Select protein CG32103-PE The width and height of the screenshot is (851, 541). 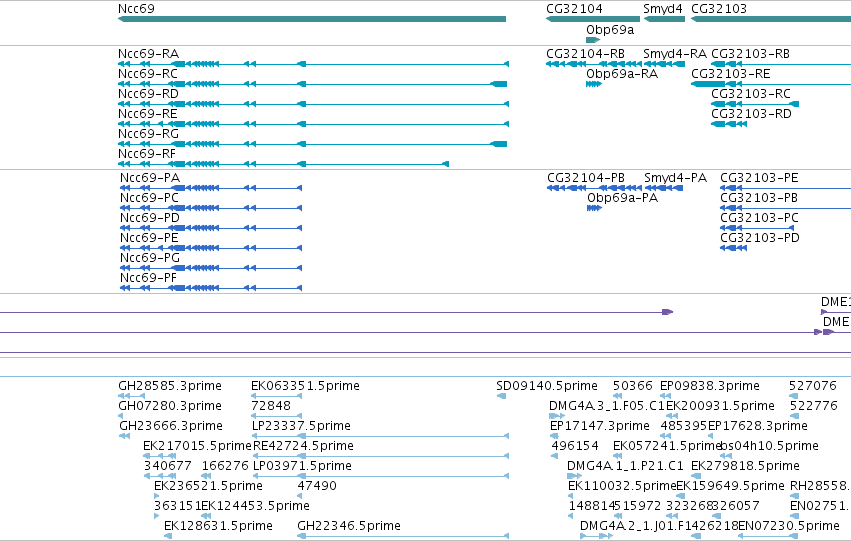pos(785,188)
